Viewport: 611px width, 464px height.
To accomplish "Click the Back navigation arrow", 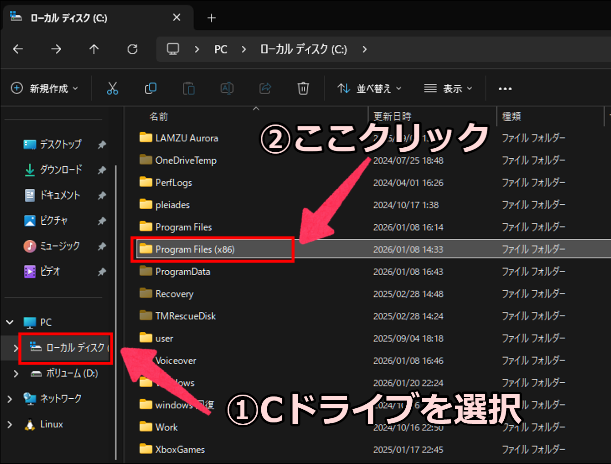I will click(18, 49).
